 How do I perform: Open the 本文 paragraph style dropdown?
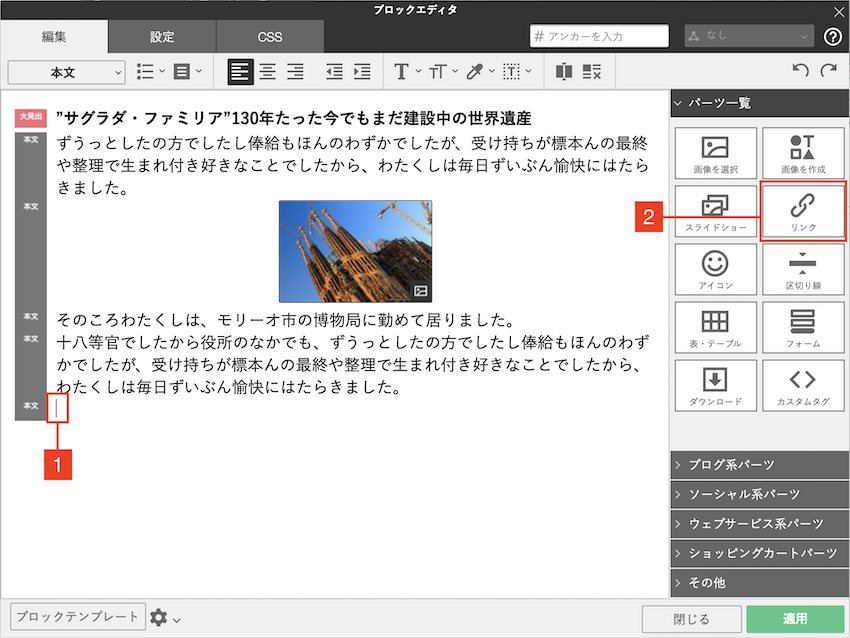(66, 72)
